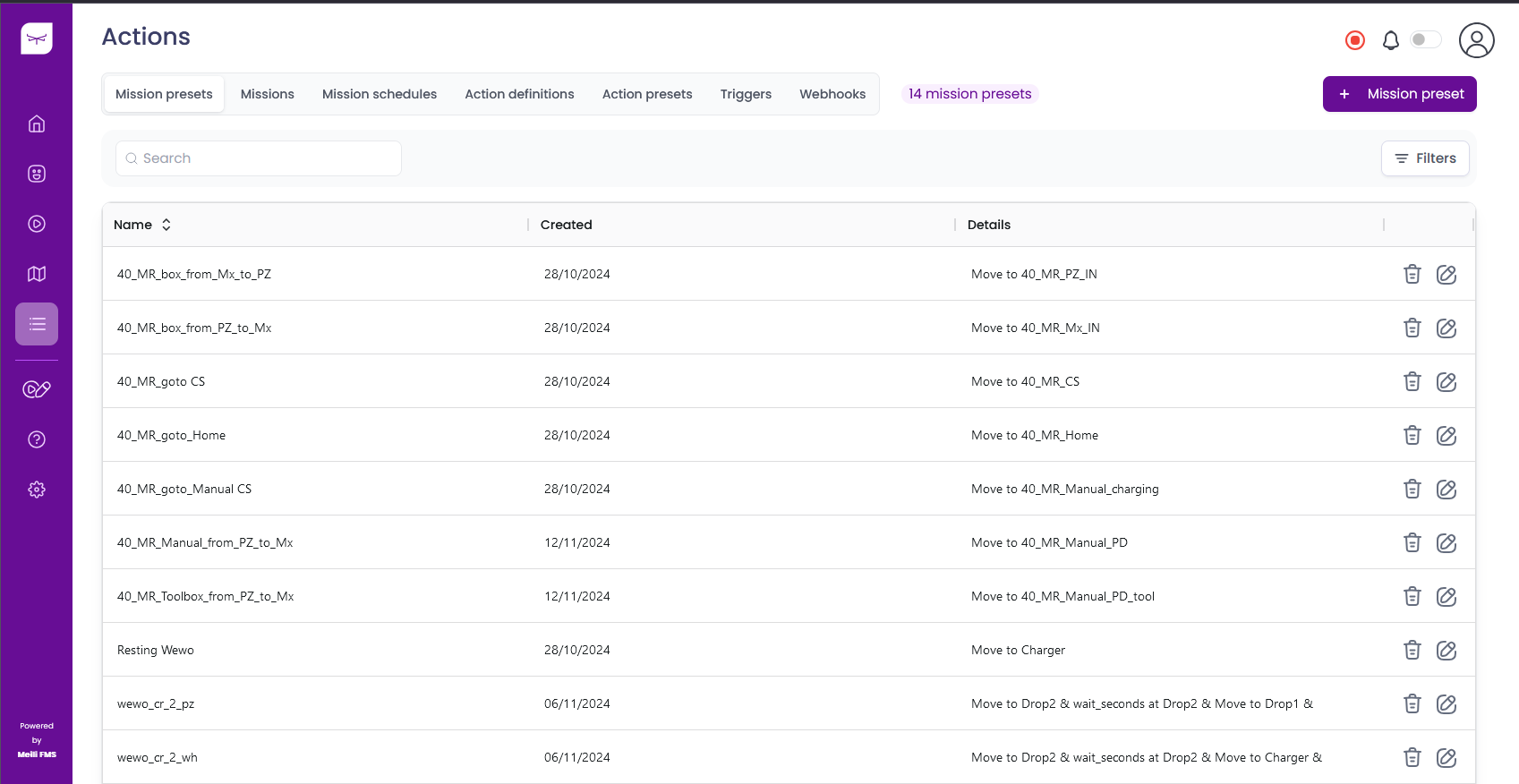Click the Powered by Meili FMS label
This screenshot has height=784, width=1519.
(x=37, y=740)
